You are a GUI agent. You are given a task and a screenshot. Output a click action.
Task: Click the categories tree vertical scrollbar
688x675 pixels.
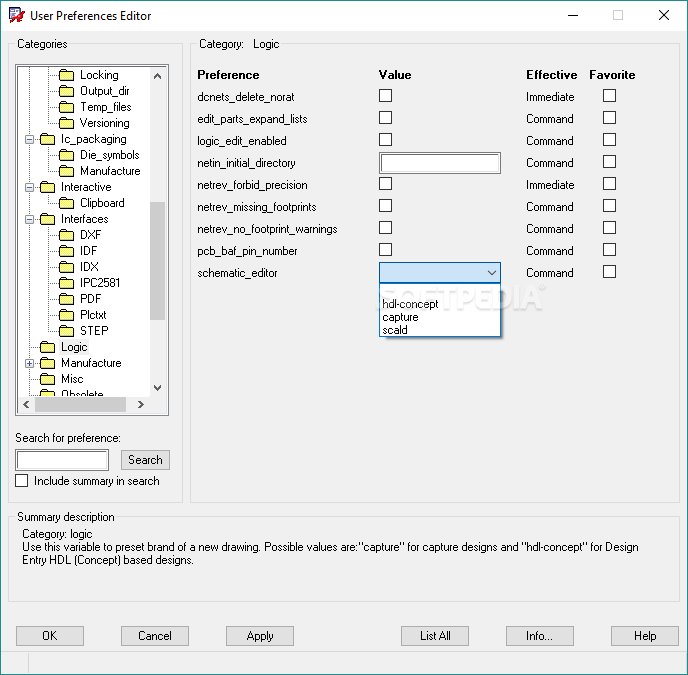pos(157,260)
